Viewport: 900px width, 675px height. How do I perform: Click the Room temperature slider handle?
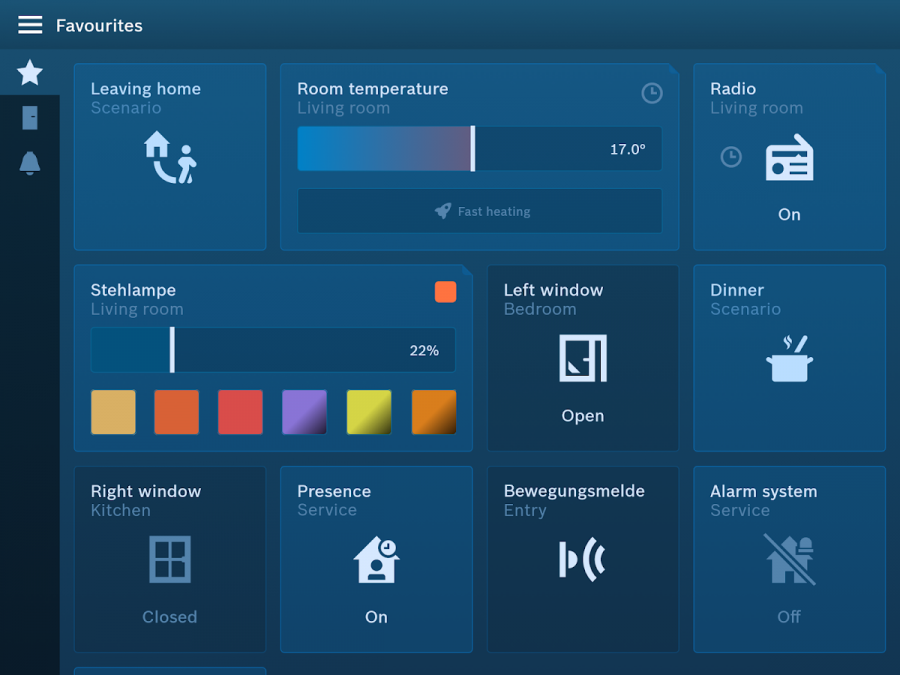click(x=472, y=149)
